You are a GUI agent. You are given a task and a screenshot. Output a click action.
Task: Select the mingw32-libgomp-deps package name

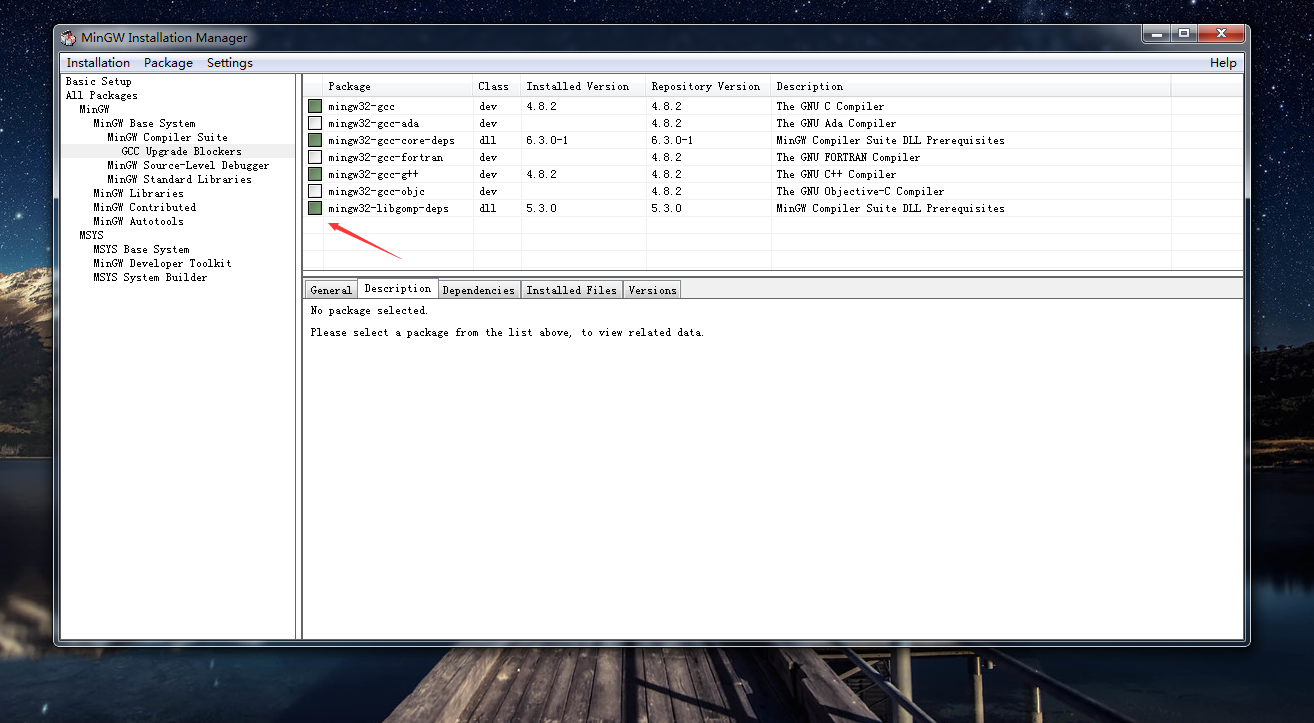click(388, 208)
